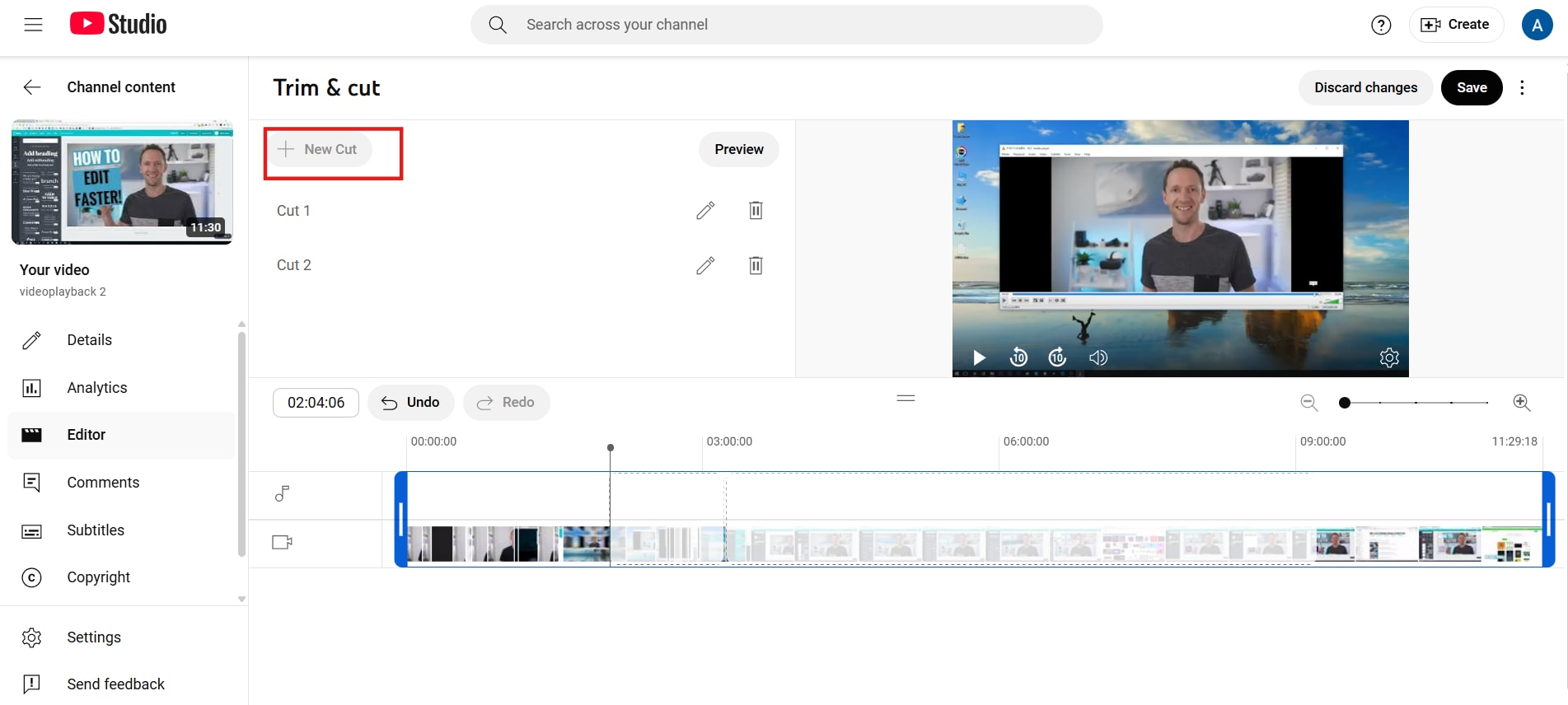Open player settings gear icon
This screenshot has height=705, width=1568.
(x=1389, y=357)
